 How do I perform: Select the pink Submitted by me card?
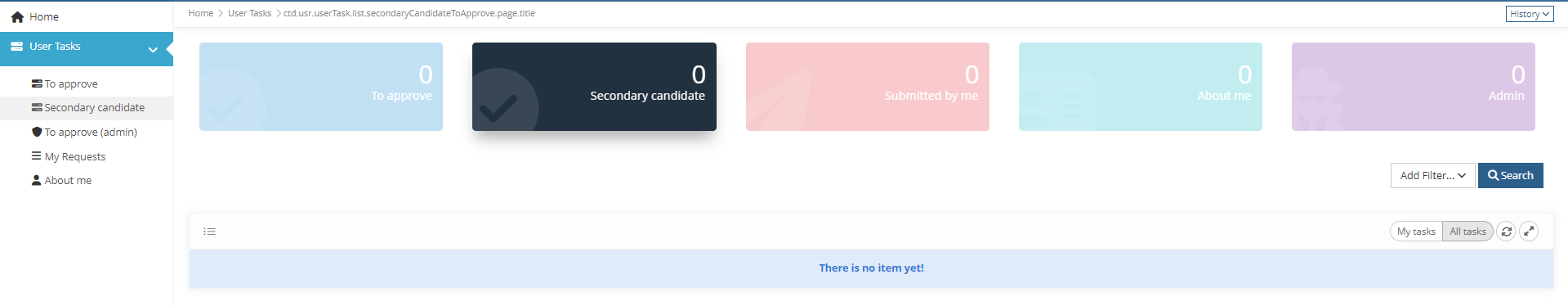(867, 87)
